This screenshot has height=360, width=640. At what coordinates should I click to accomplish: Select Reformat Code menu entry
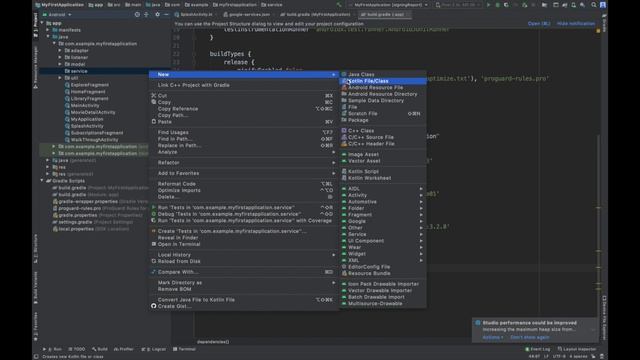click(x=243, y=184)
